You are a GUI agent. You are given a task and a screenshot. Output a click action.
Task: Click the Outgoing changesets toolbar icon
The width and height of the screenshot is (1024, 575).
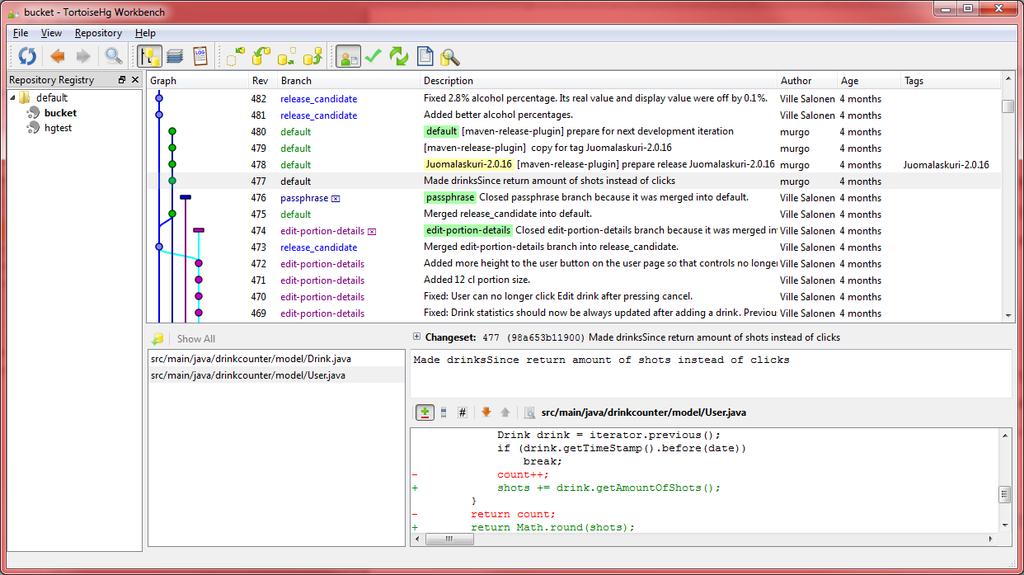287,57
